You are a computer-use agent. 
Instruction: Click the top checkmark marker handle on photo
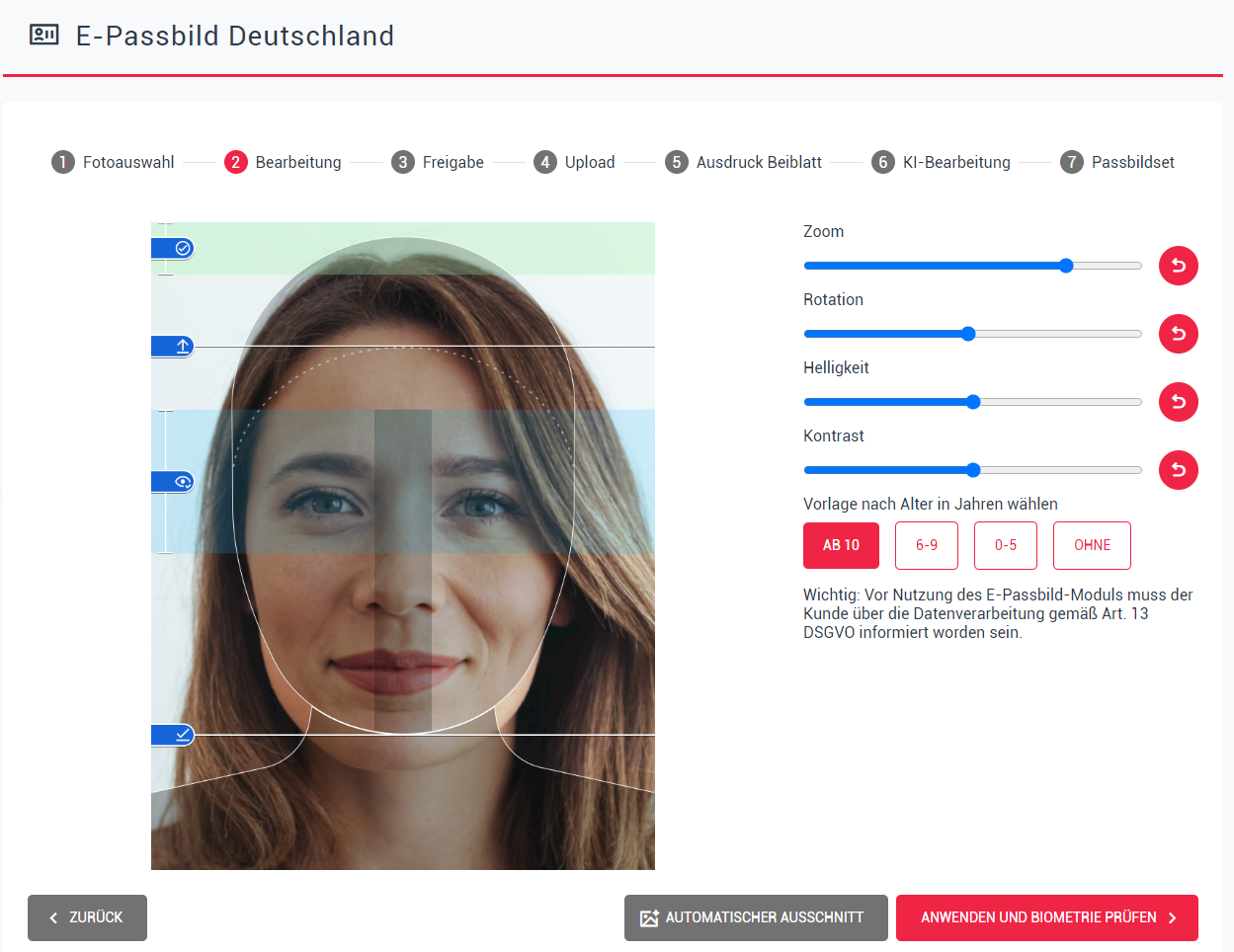(x=173, y=248)
